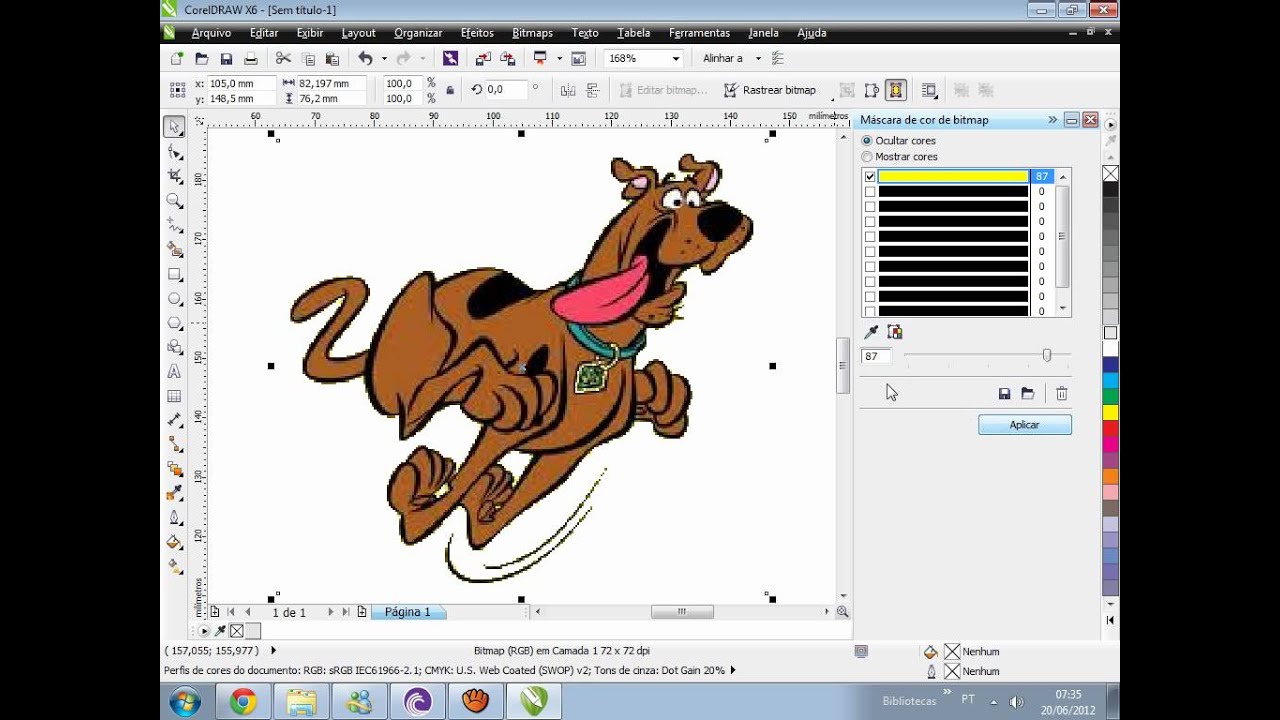Click the mirror horizontally icon
Viewport: 1280px width, 720px height.
(568, 90)
